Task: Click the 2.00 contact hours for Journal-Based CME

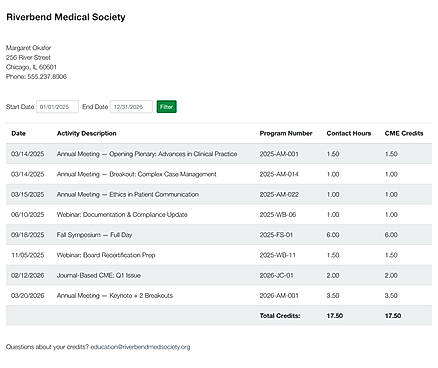Action: (x=333, y=275)
